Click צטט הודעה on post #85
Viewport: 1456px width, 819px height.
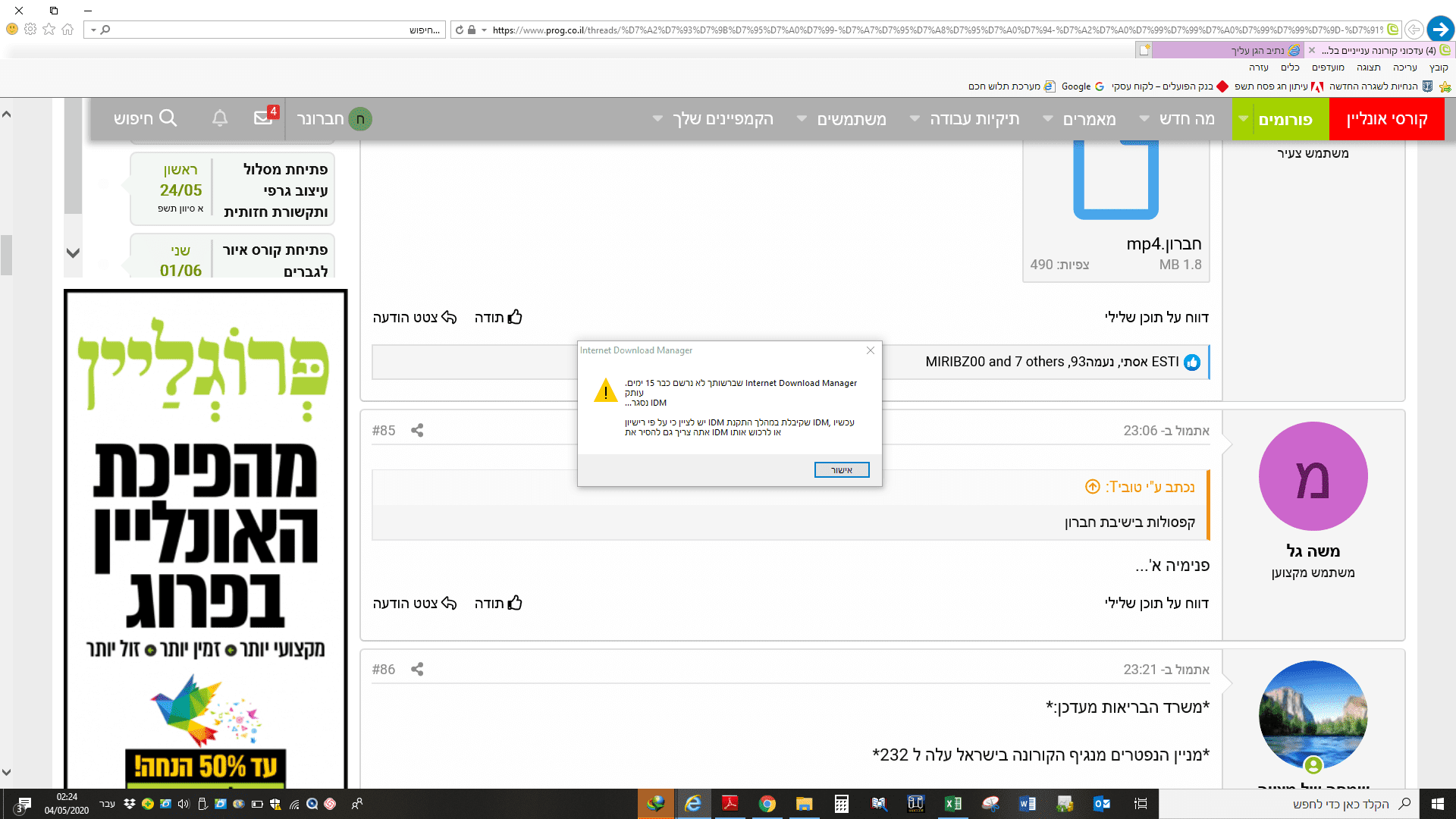(414, 604)
